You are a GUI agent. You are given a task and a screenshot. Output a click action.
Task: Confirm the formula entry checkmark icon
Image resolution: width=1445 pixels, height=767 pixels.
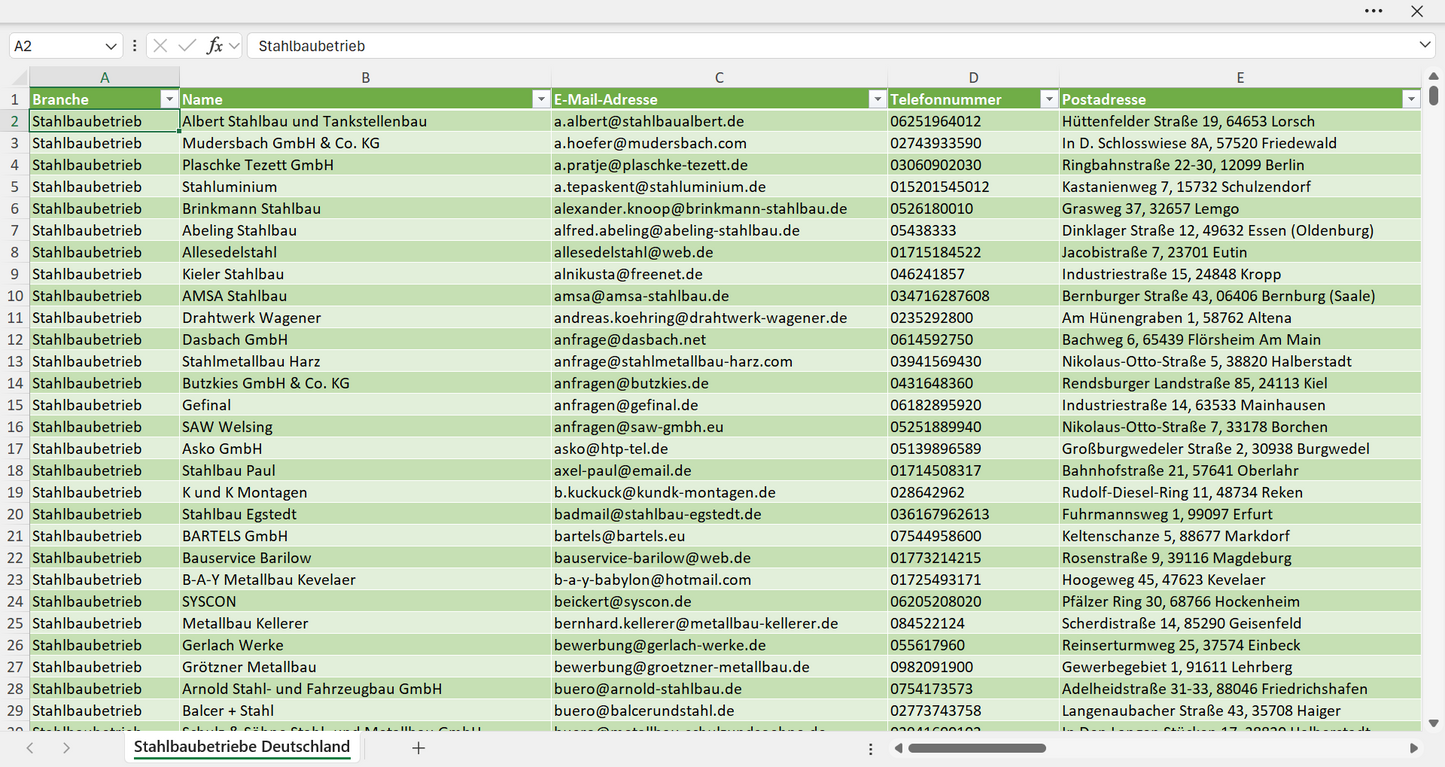[187, 46]
